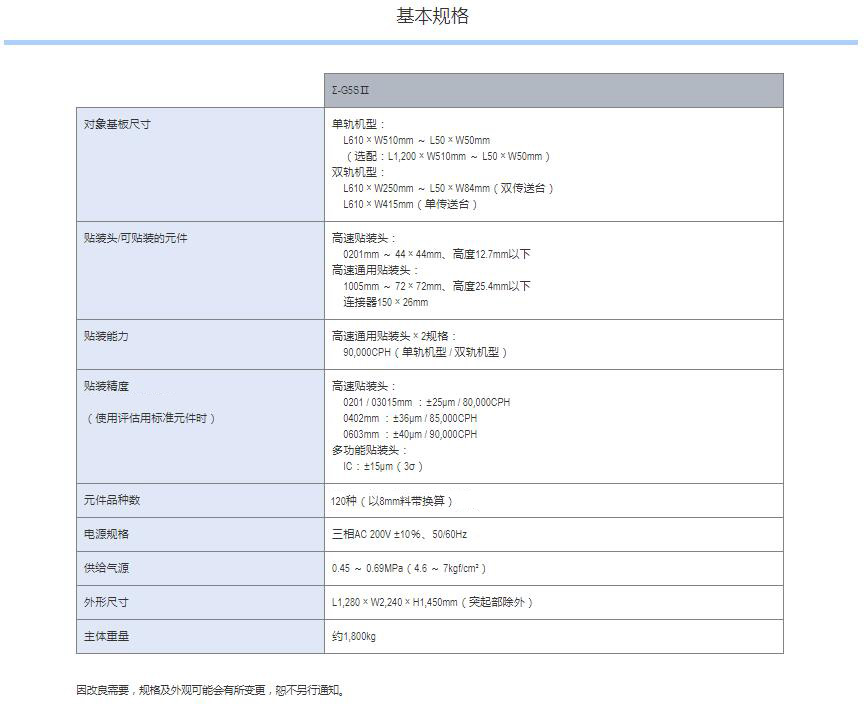Click the 连接器150 × 26mm line
The height and width of the screenshot is (708, 867).
coord(385,302)
